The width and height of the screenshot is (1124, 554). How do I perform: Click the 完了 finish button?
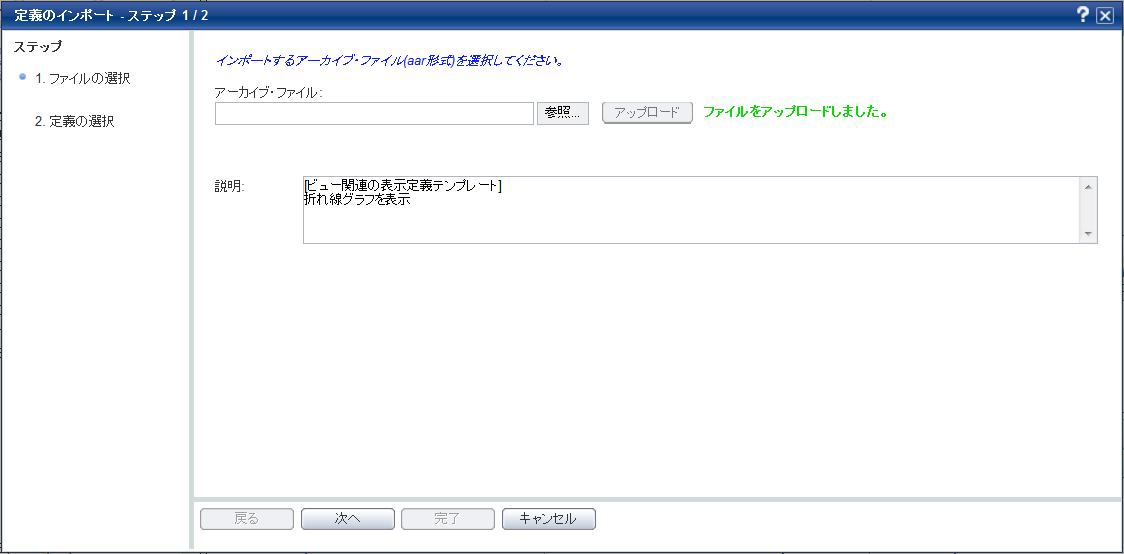point(448,519)
